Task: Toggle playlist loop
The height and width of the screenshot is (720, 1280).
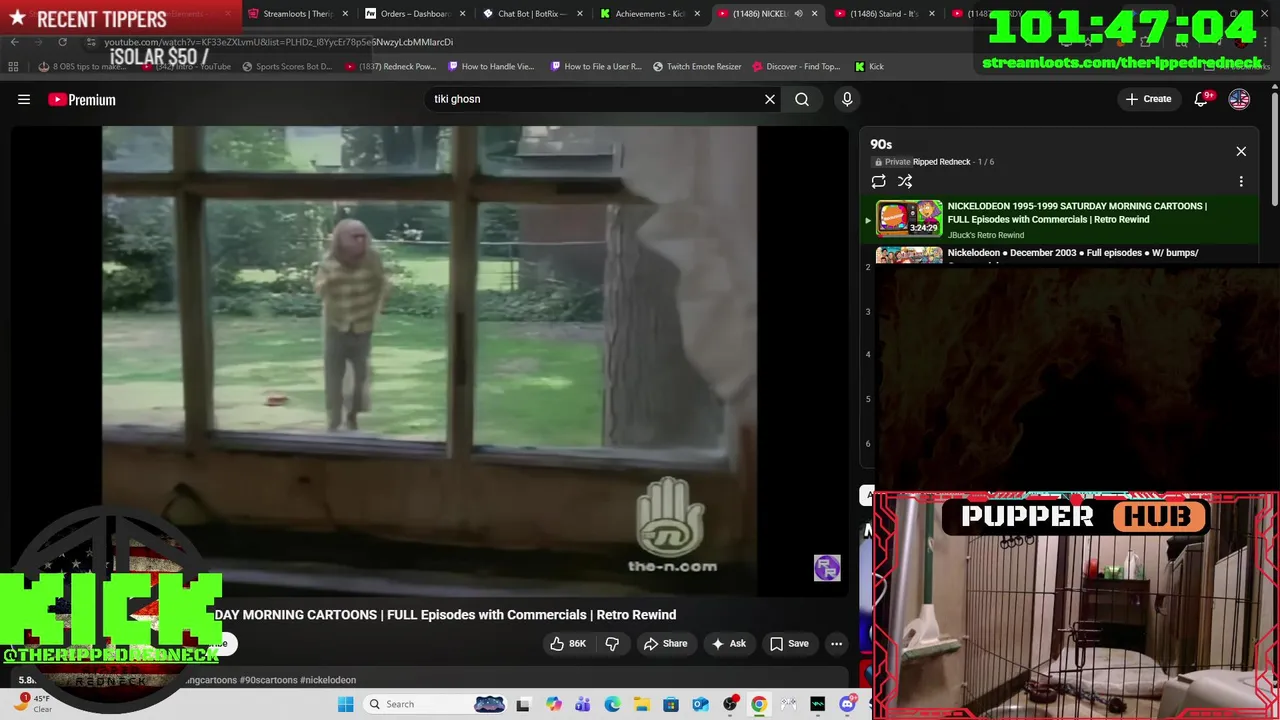Action: (878, 181)
